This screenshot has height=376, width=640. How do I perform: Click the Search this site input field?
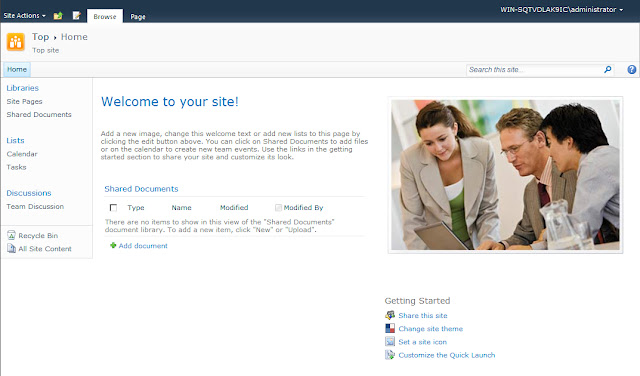534,69
